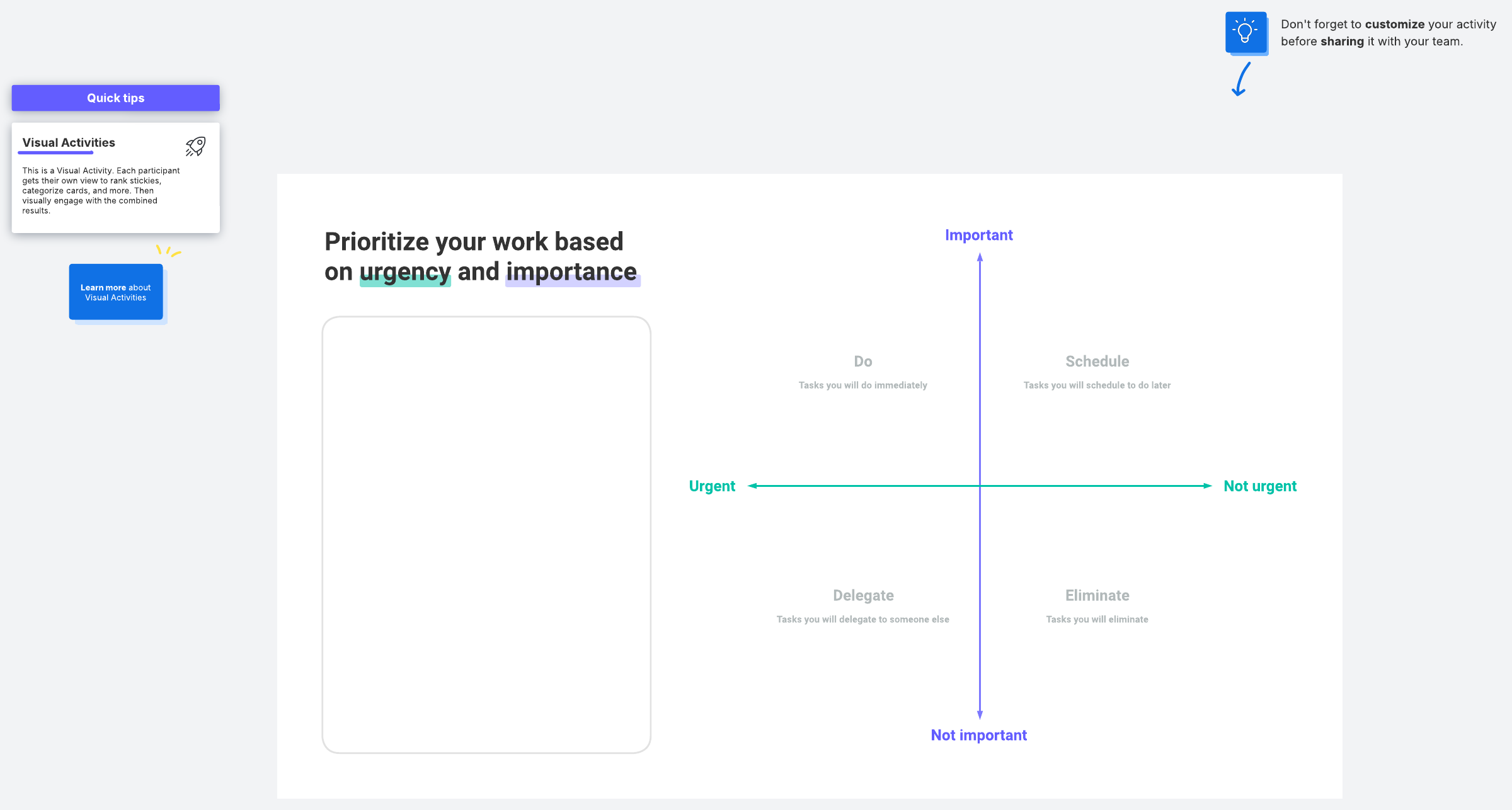Select 'Tasks you will delegate to someone else' caption
This screenshot has height=810, width=1512.
click(x=863, y=620)
